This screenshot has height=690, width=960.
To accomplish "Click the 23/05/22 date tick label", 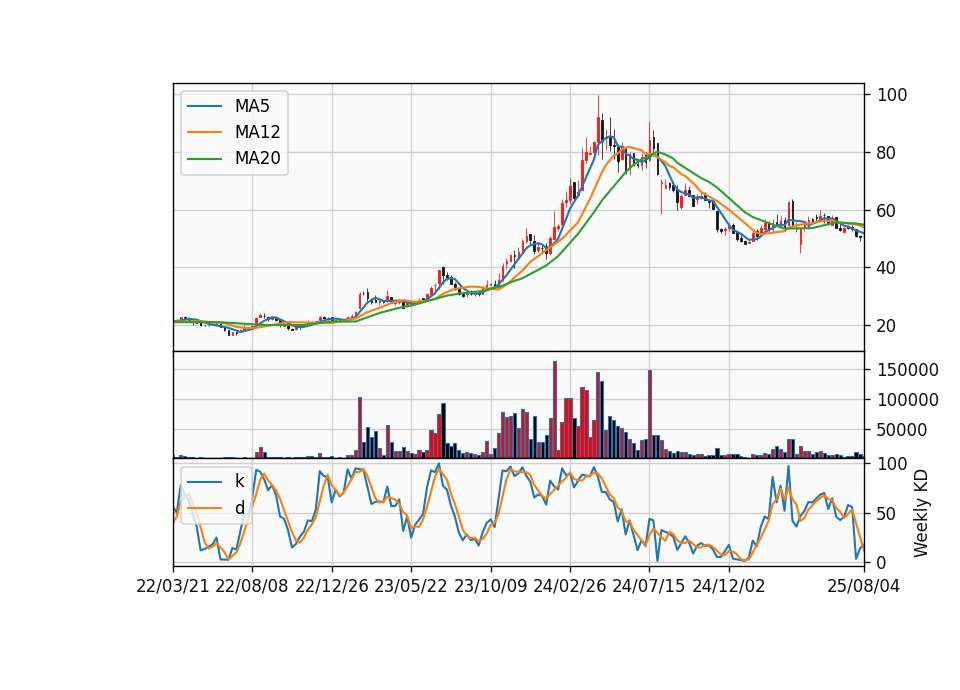I will (411, 586).
